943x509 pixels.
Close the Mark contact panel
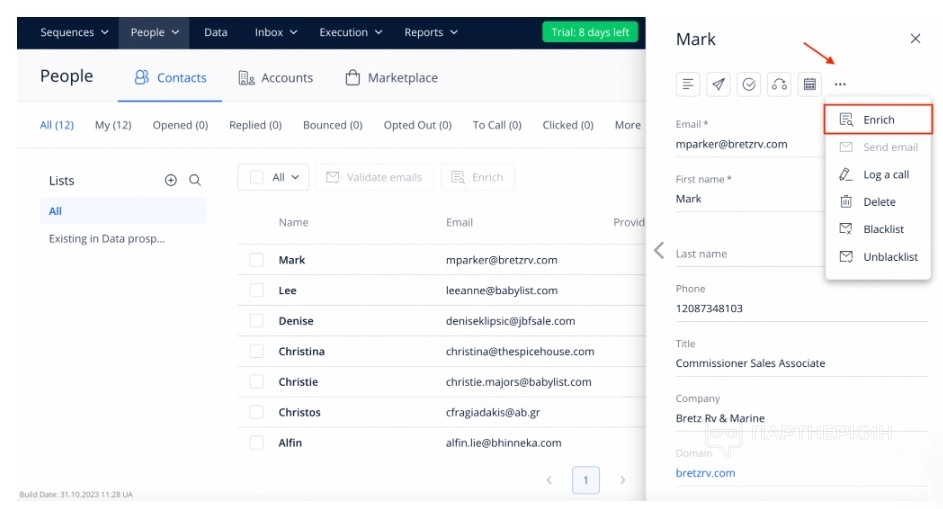click(x=915, y=39)
